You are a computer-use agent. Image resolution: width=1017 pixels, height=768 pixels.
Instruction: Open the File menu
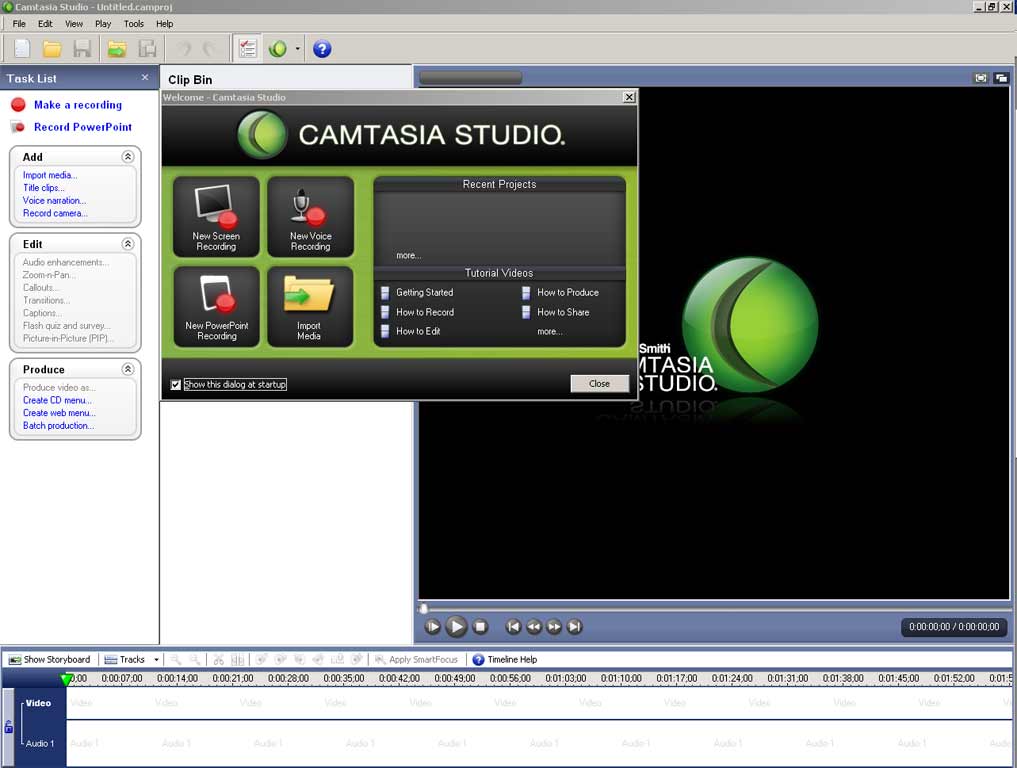pos(19,23)
